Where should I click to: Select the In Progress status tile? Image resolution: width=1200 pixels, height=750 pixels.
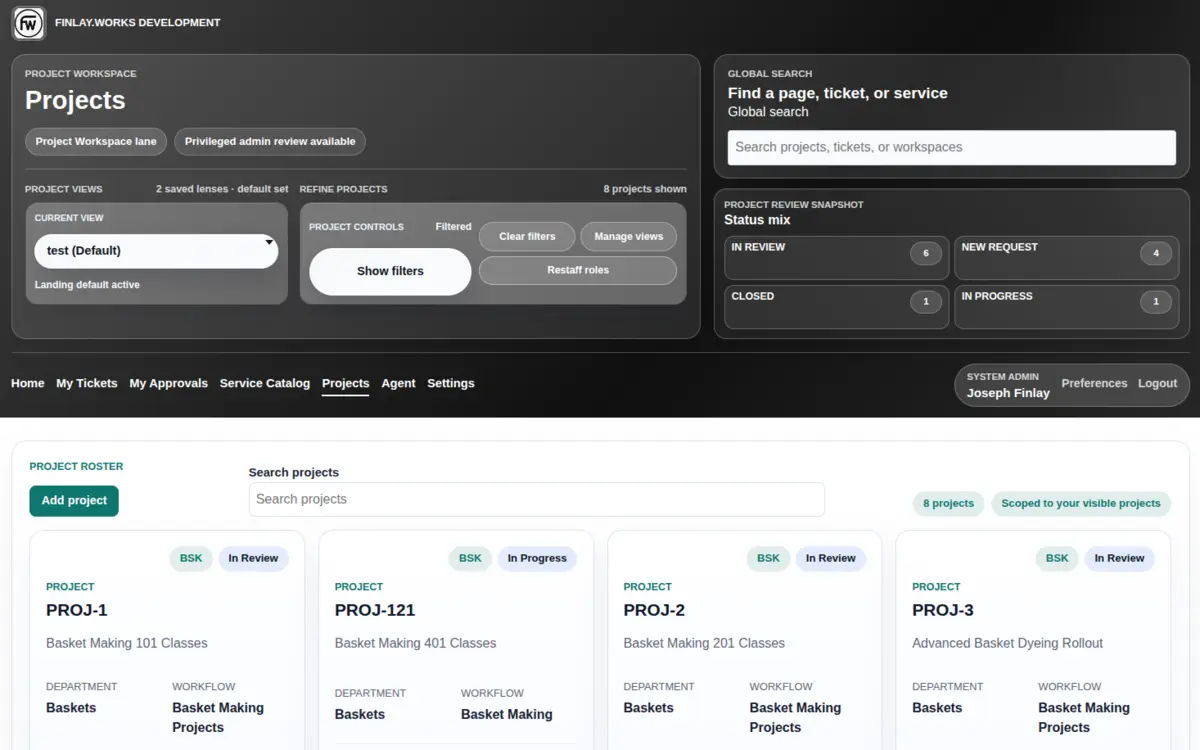click(x=1067, y=306)
